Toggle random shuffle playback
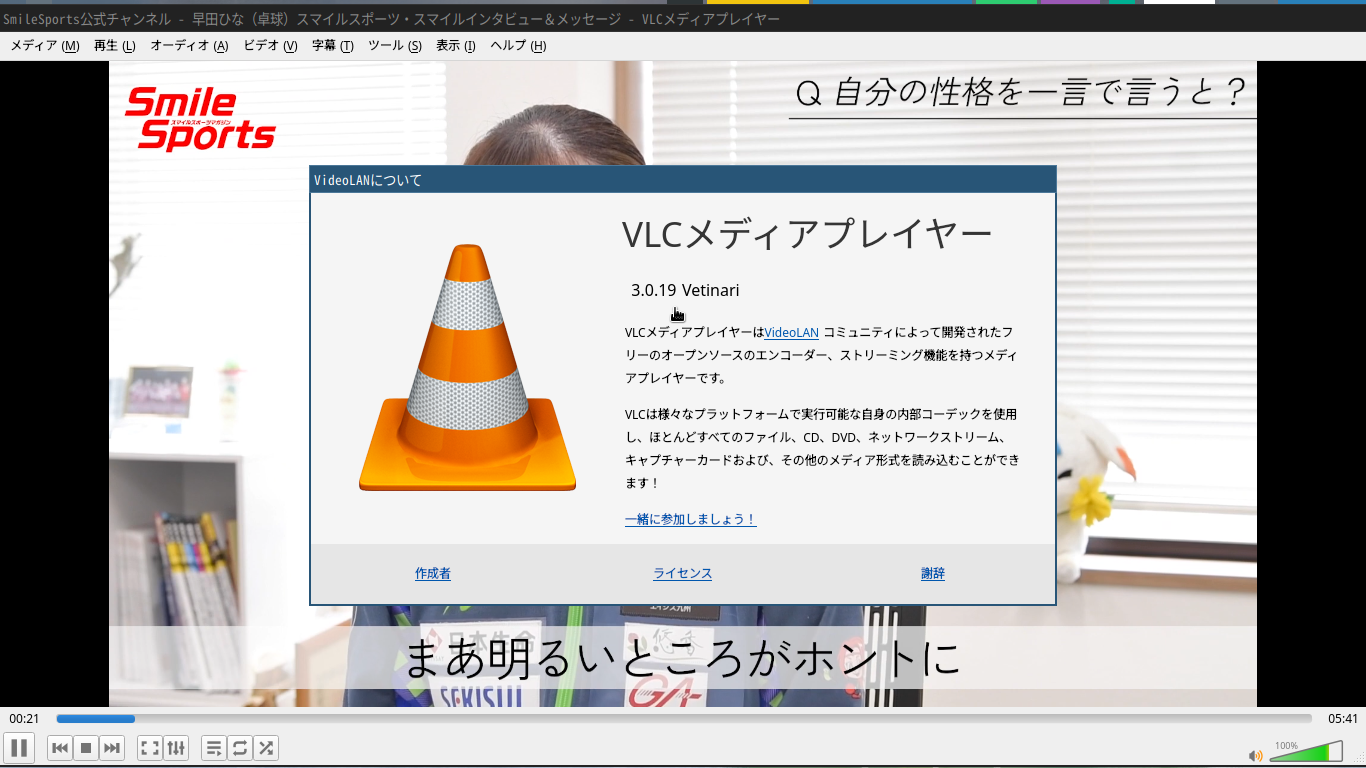This screenshot has width=1366, height=768. click(266, 748)
